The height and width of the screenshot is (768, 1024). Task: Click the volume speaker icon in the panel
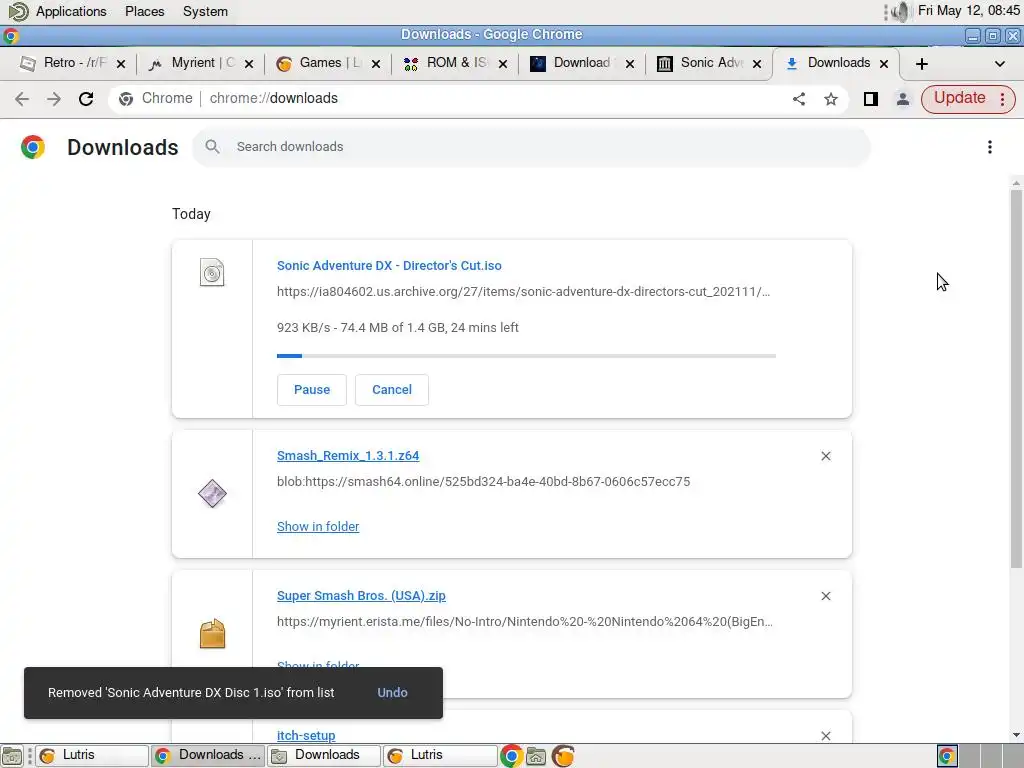pyautogui.click(x=901, y=12)
